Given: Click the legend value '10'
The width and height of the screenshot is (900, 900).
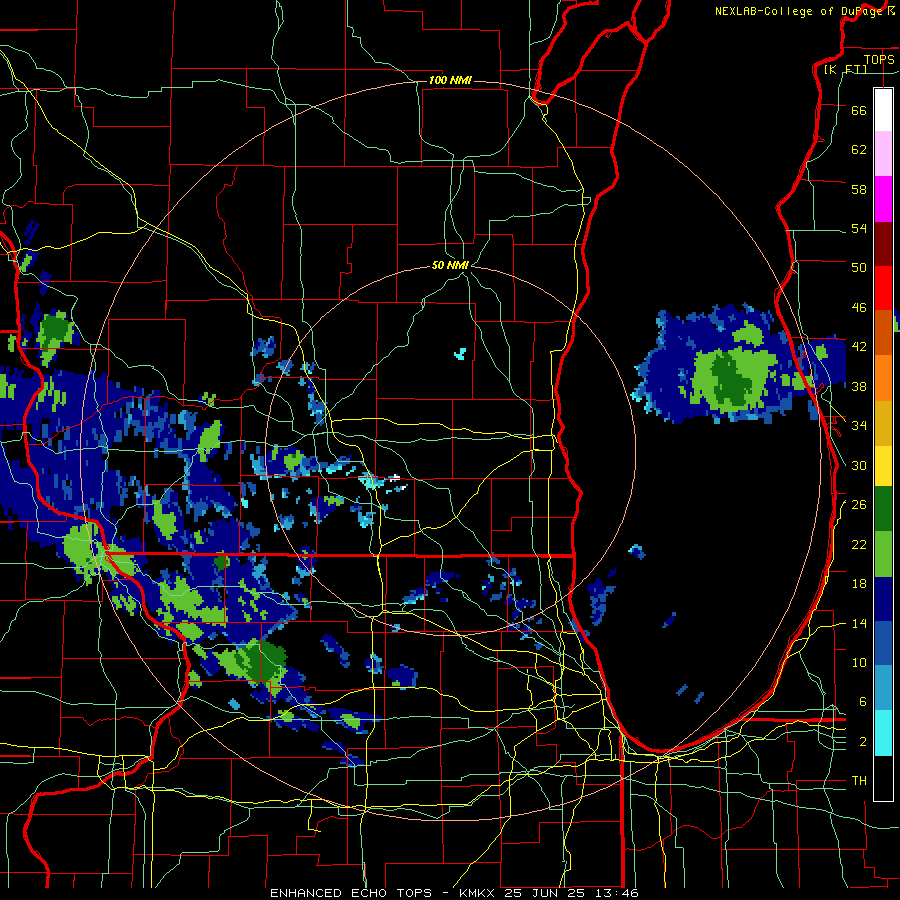Looking at the screenshot, I should coord(859,663).
